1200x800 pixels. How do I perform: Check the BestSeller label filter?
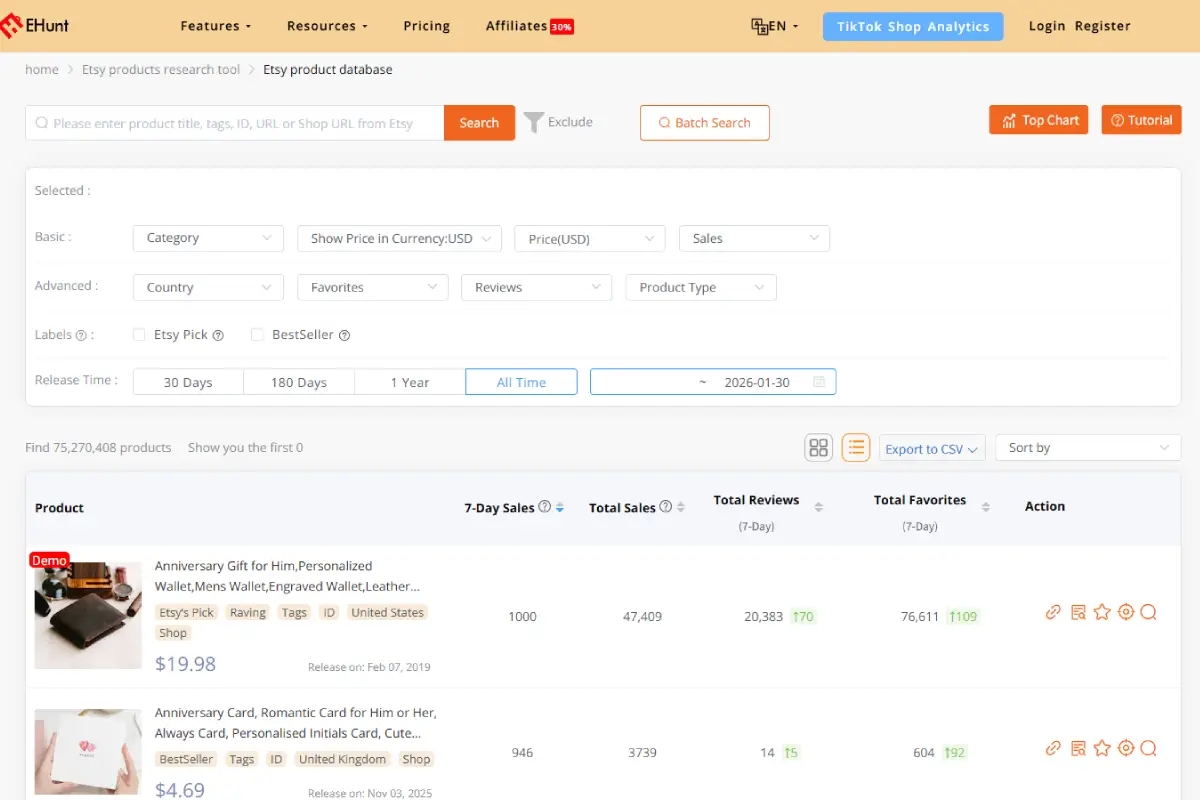(x=256, y=335)
